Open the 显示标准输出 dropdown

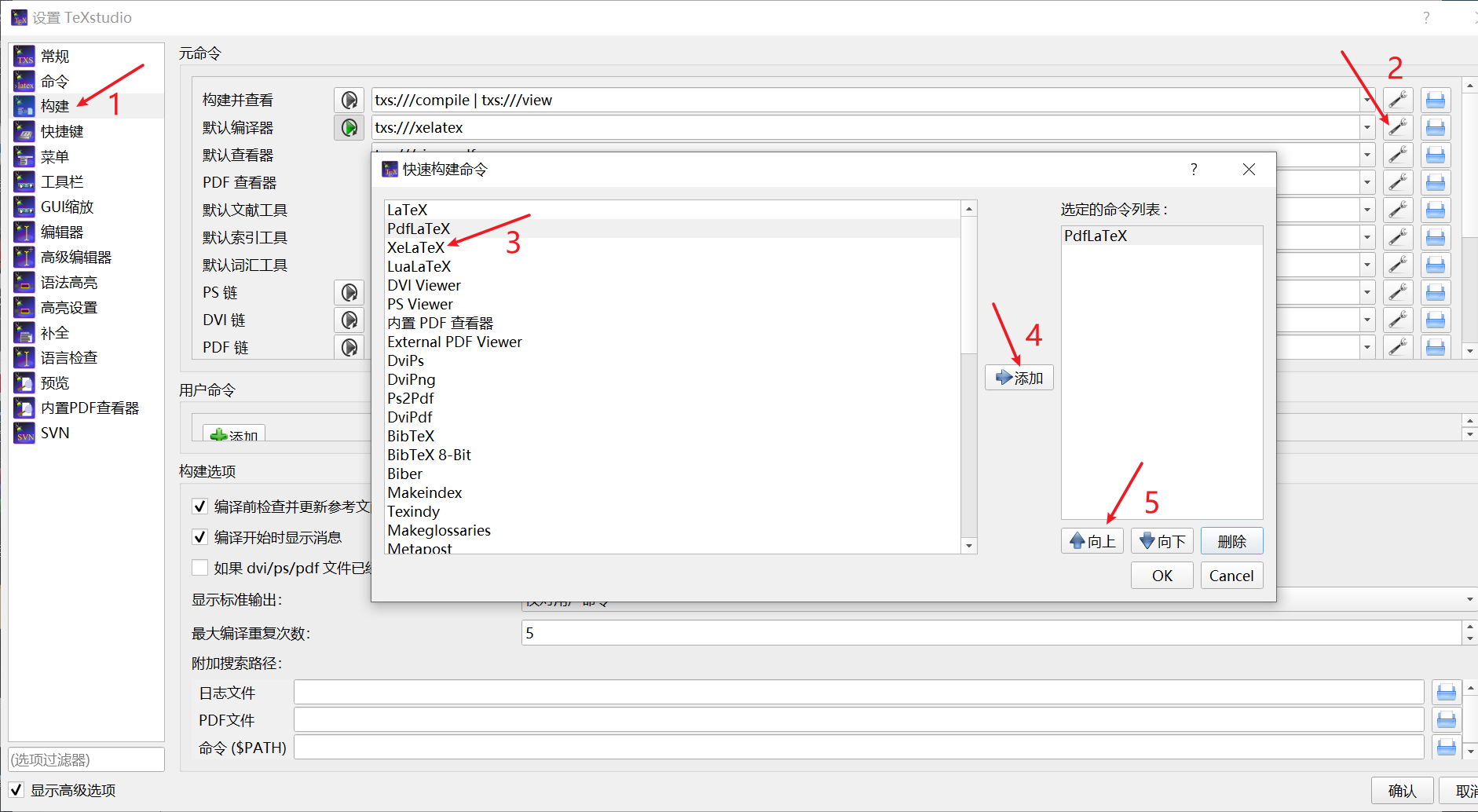[1470, 600]
